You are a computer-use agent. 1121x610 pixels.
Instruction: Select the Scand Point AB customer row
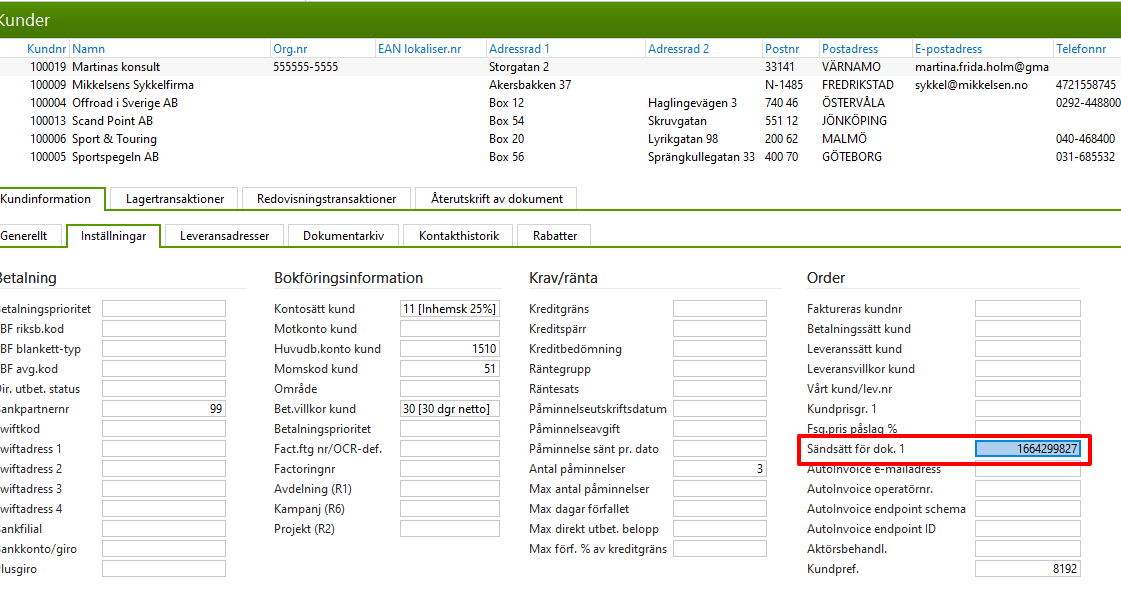pos(112,121)
